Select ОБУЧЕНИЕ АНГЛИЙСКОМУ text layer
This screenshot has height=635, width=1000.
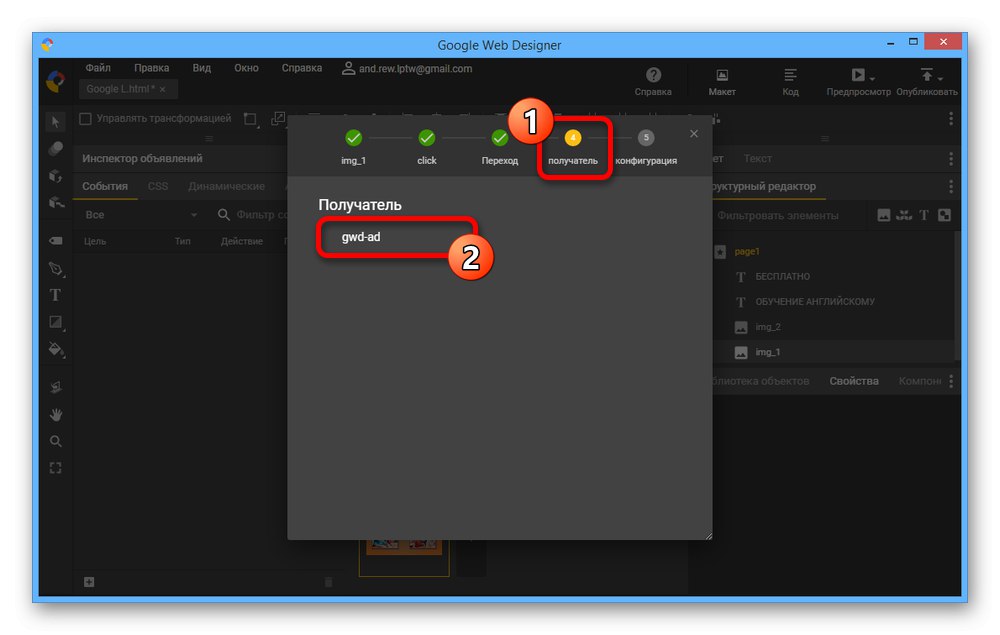(x=815, y=301)
